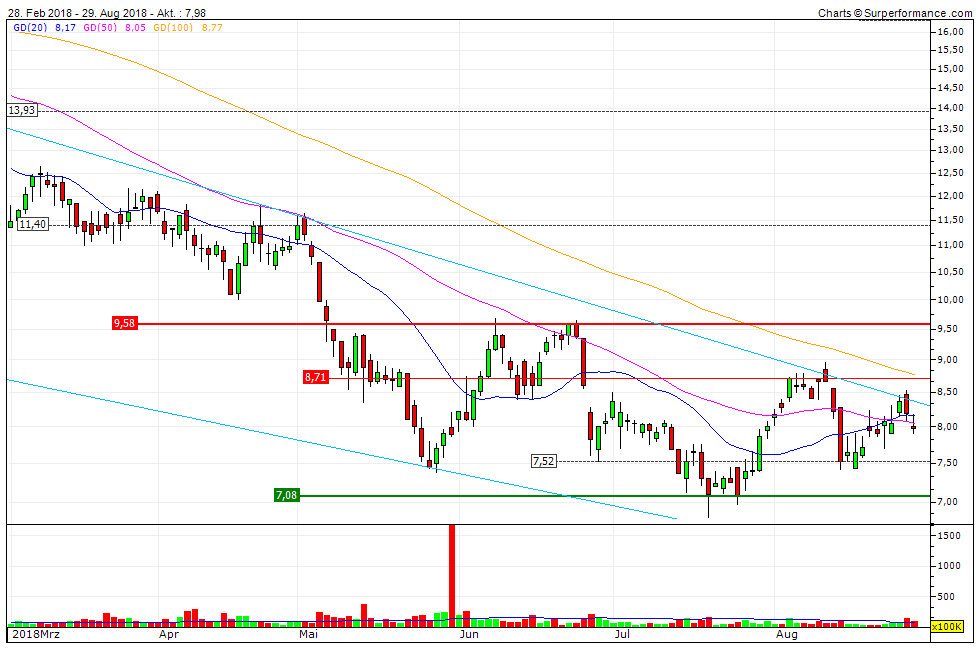Click the 2018Mrz time axis label
The image size is (980, 650).
pos(36,634)
